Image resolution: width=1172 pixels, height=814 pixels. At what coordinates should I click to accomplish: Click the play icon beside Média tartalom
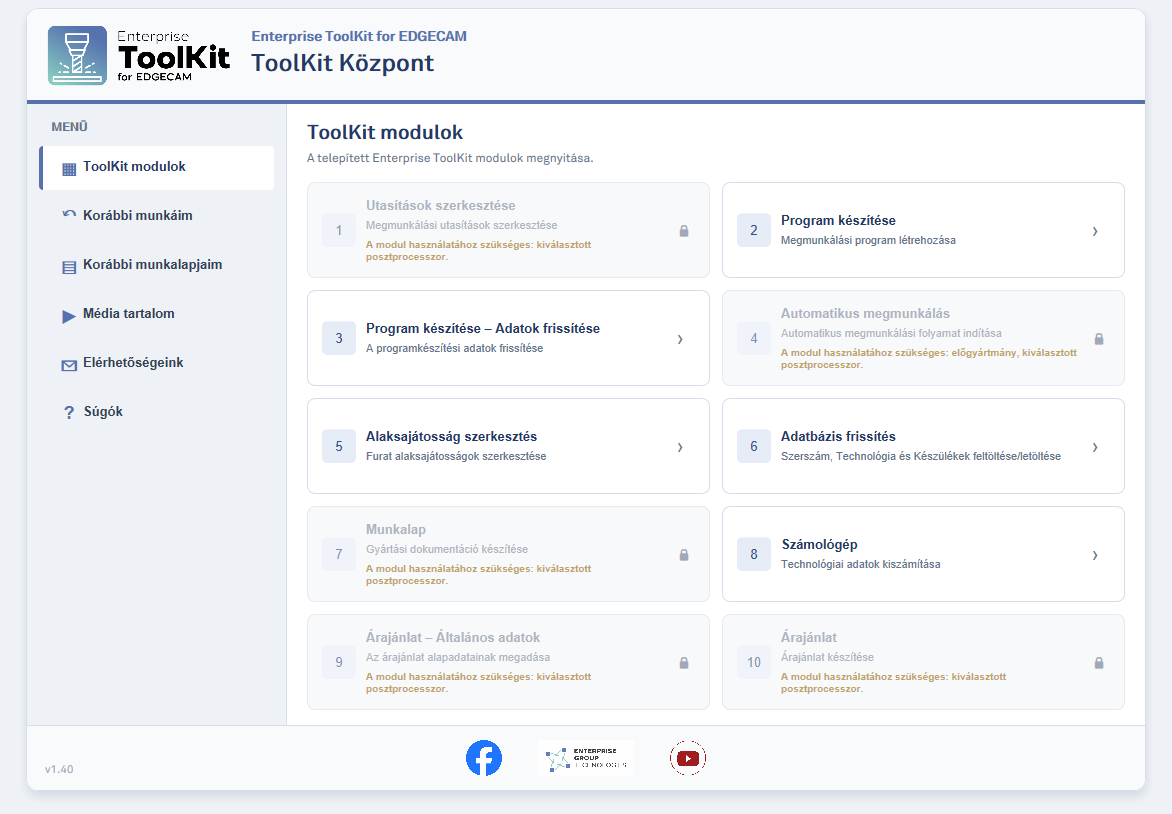pos(69,316)
